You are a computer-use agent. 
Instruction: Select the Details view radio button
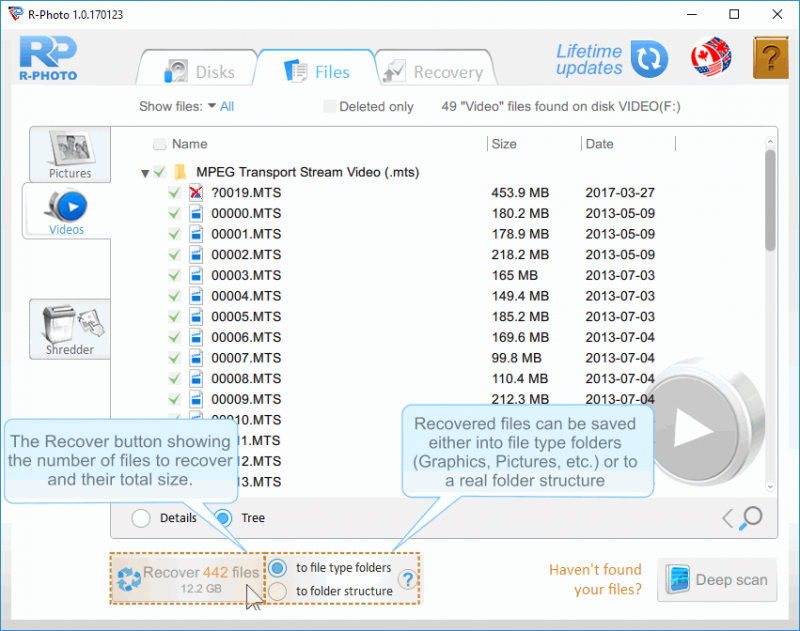tap(142, 518)
